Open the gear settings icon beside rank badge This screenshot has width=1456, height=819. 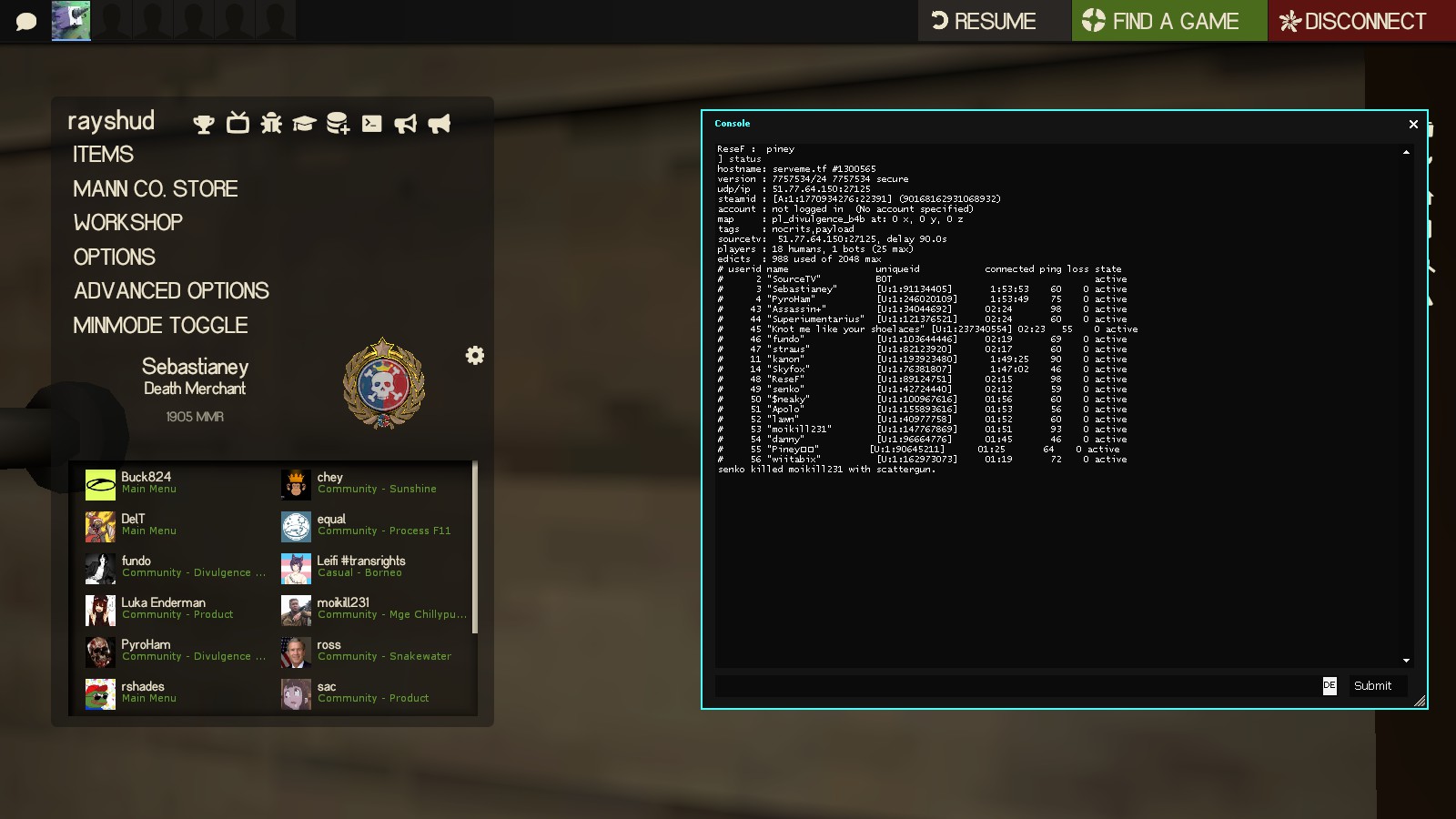tap(475, 356)
